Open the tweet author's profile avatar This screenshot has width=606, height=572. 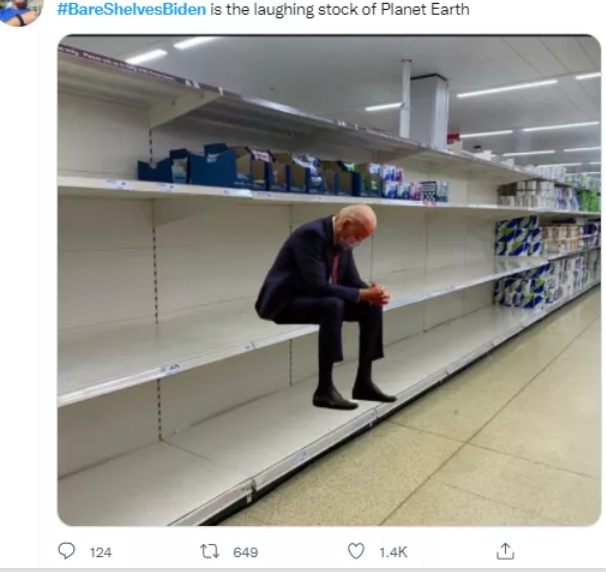pos(20,11)
